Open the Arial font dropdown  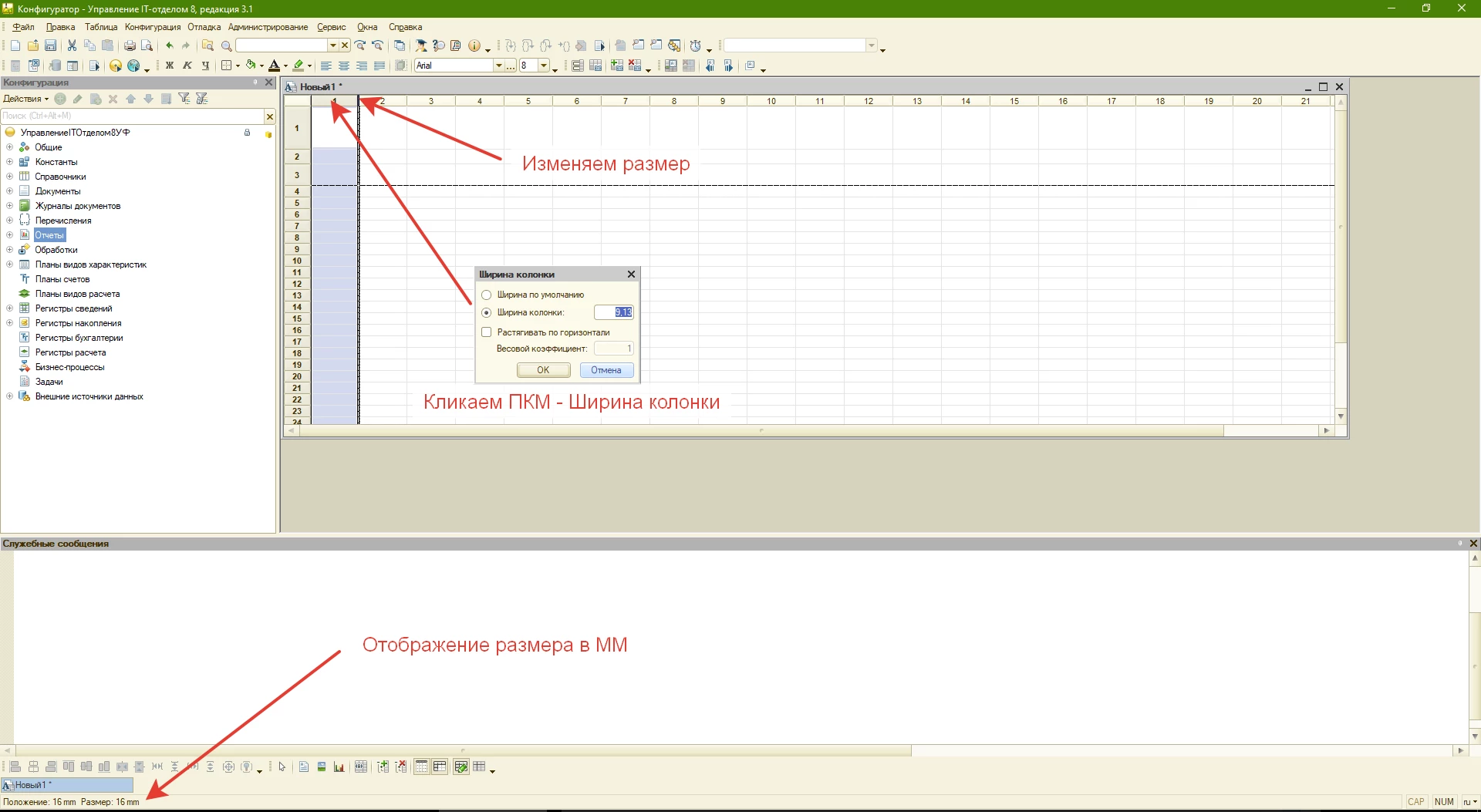499,66
